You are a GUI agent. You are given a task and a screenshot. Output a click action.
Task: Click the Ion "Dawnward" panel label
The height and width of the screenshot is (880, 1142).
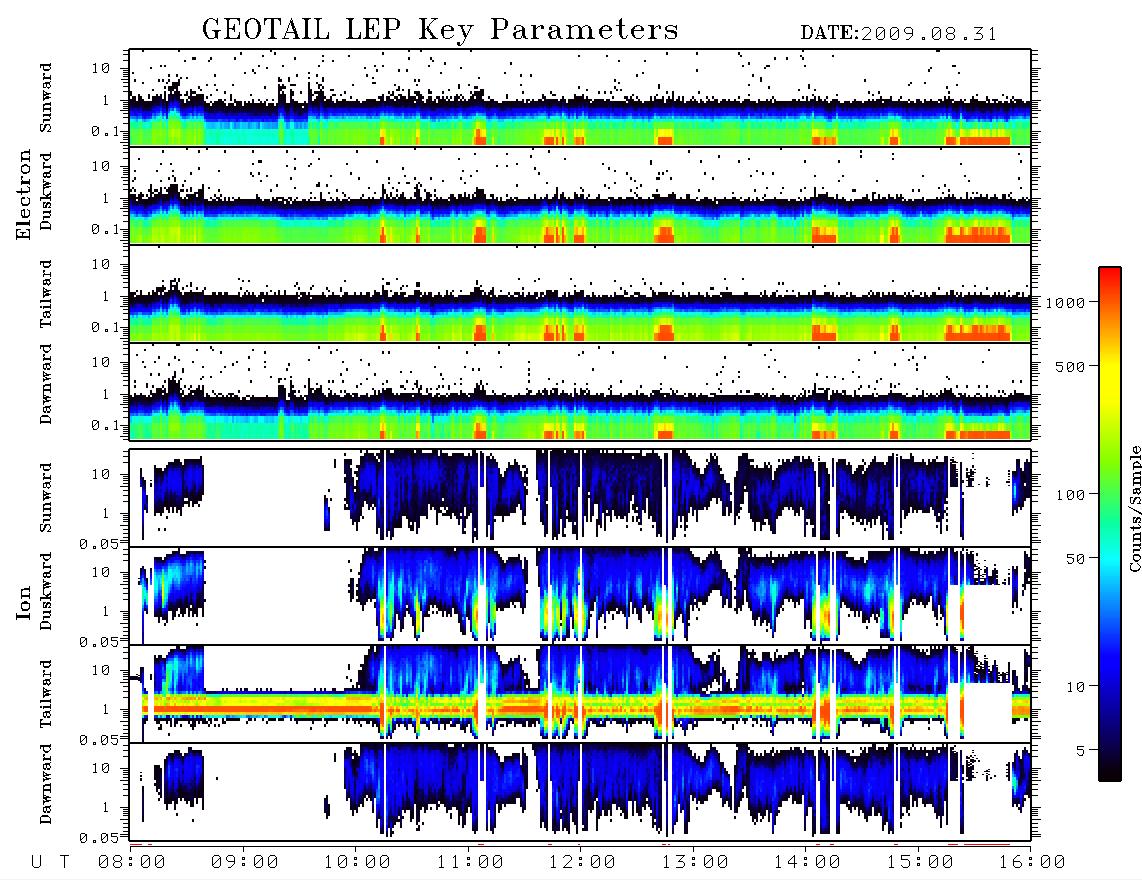(x=46, y=784)
